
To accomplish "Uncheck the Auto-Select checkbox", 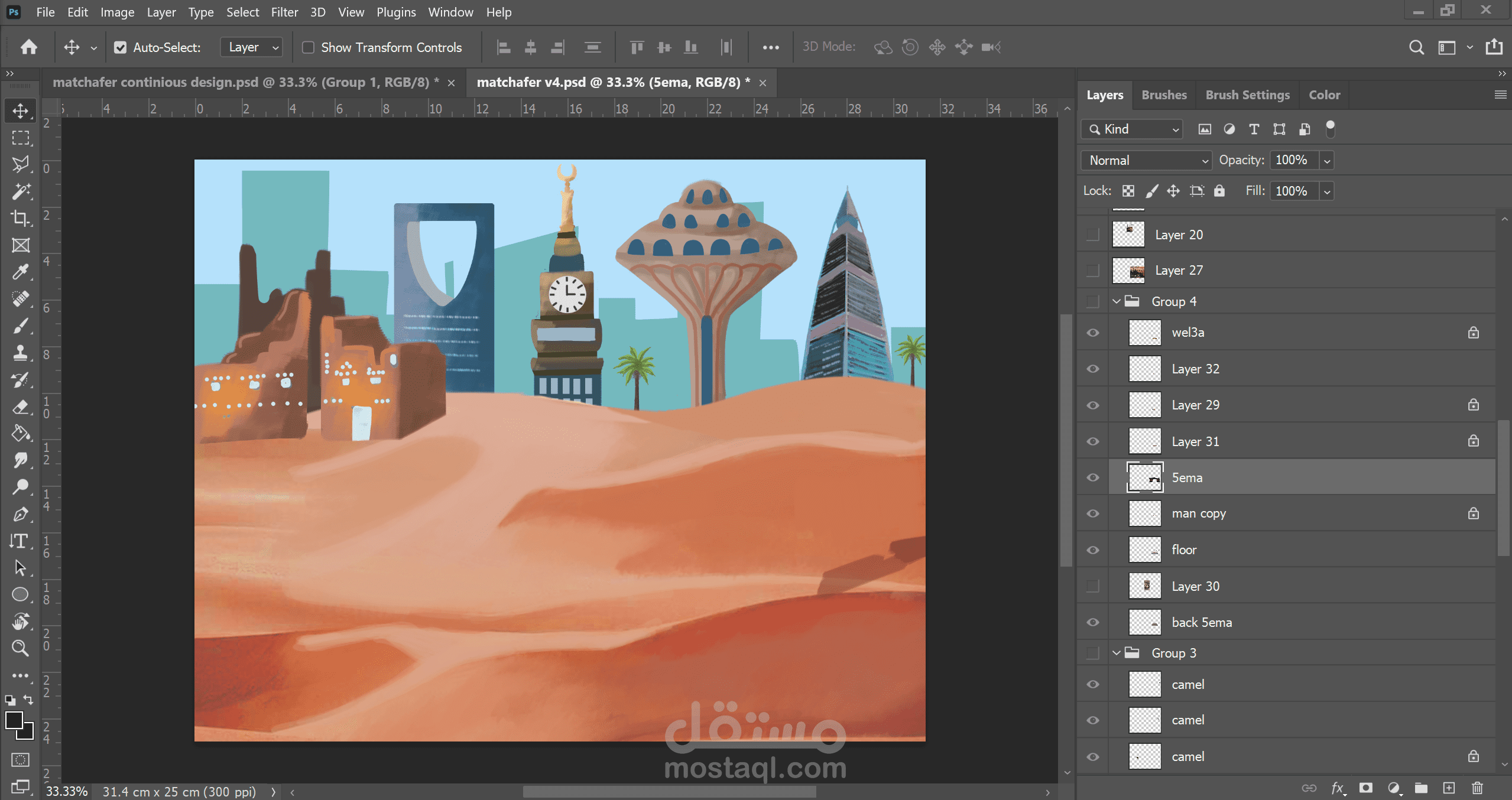I will [121, 47].
